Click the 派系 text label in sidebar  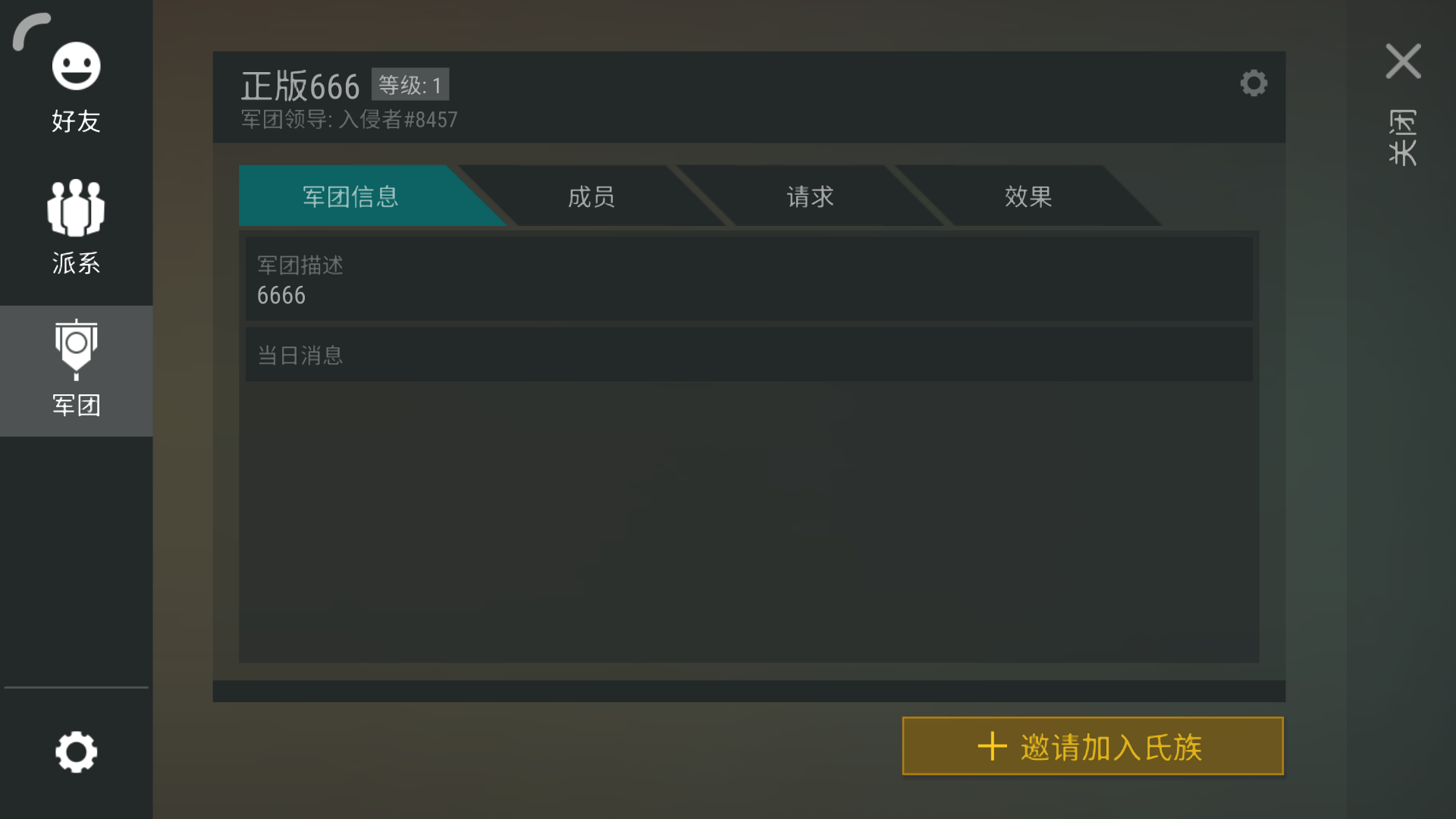point(76,263)
